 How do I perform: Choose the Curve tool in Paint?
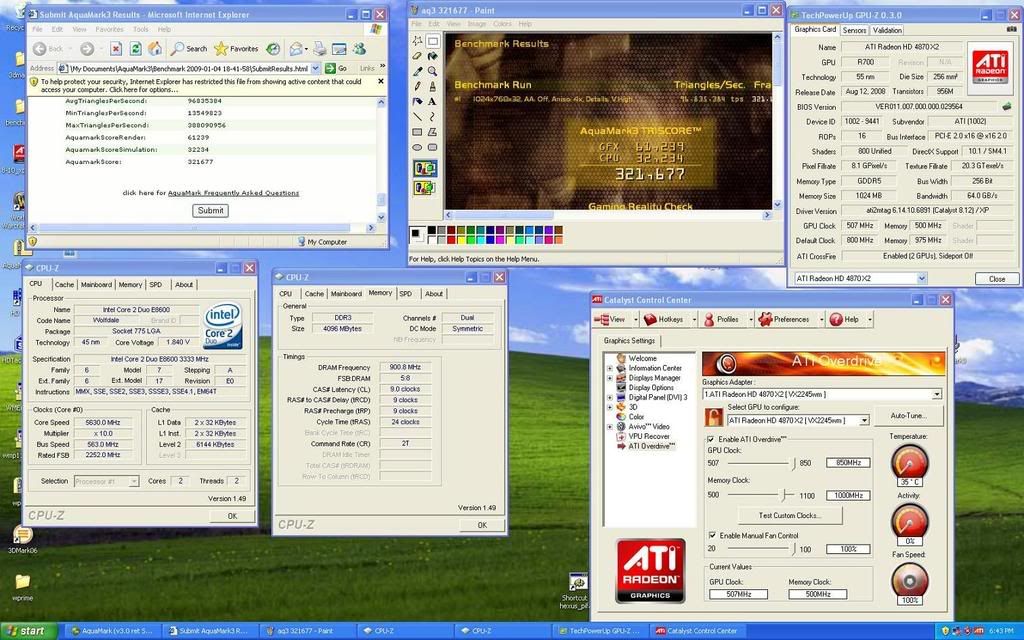[x=432, y=117]
